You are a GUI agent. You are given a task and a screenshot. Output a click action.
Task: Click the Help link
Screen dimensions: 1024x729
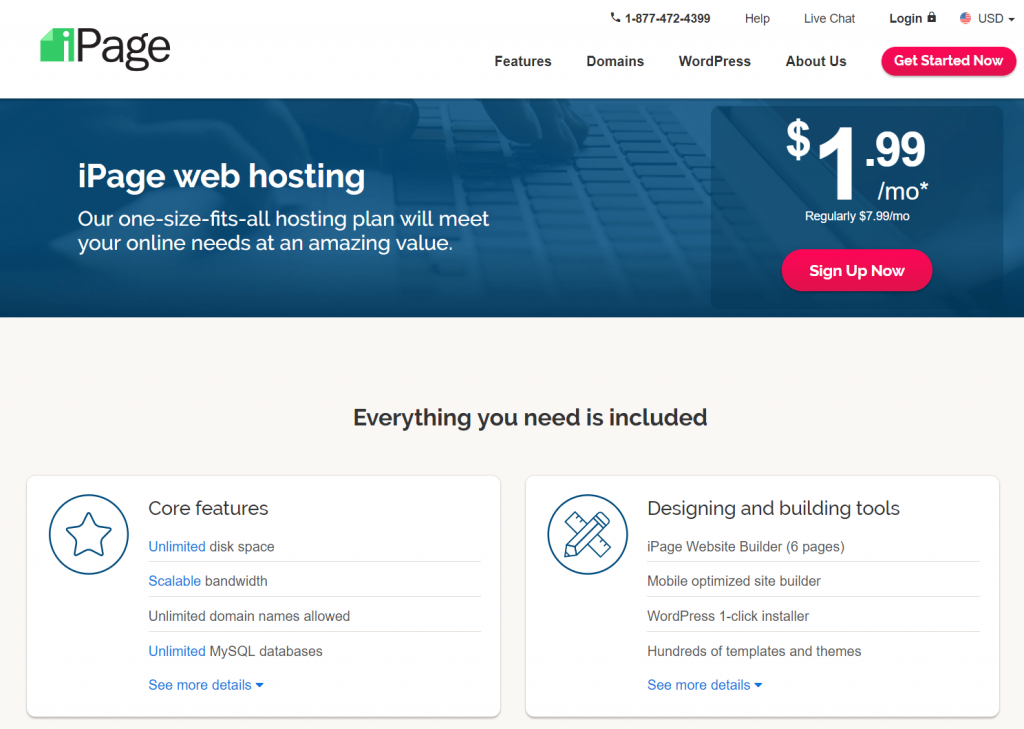pos(758,18)
